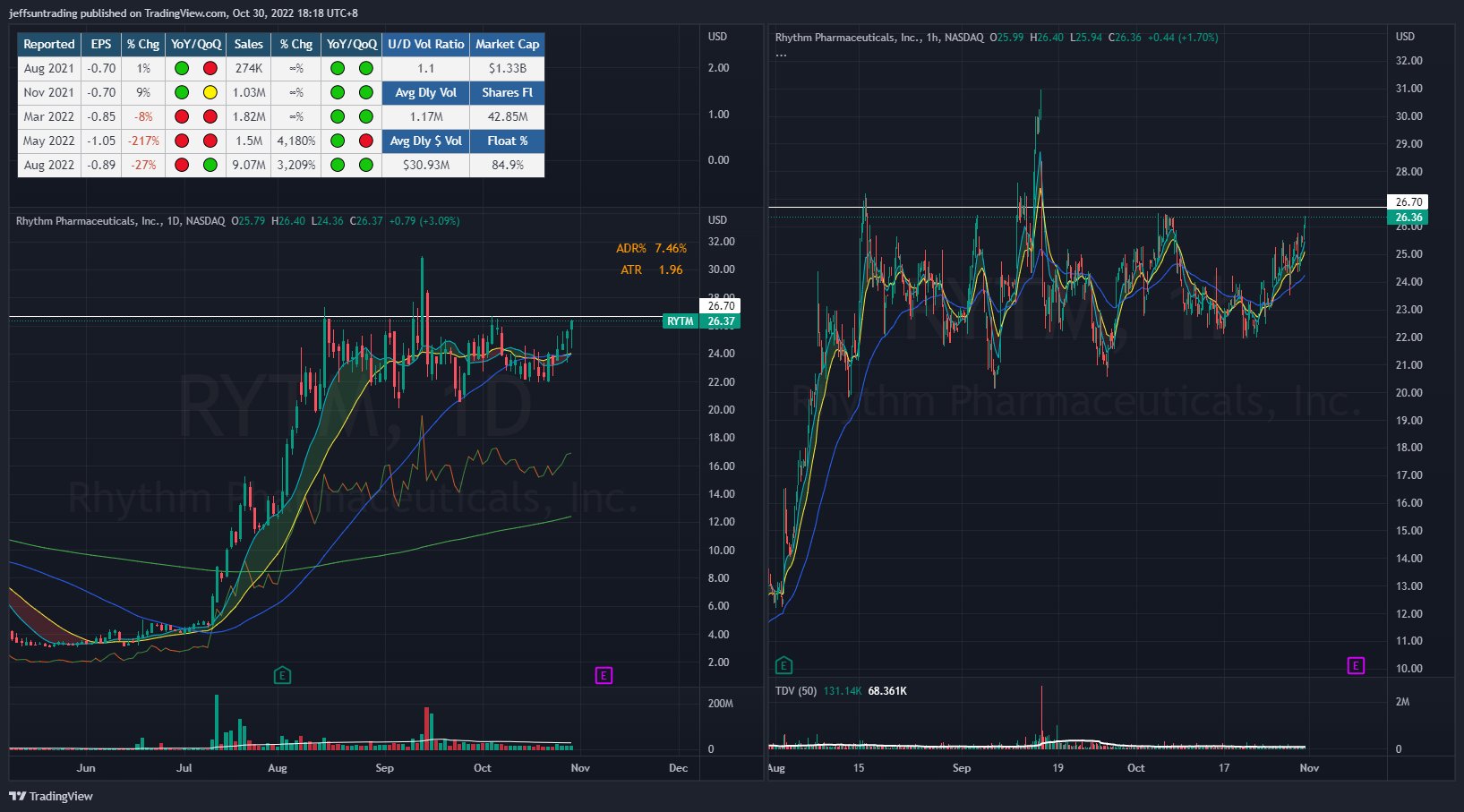The width and height of the screenshot is (1464, 812).
Task: Click green earnings marker on hourly chart
Action: click(783, 665)
